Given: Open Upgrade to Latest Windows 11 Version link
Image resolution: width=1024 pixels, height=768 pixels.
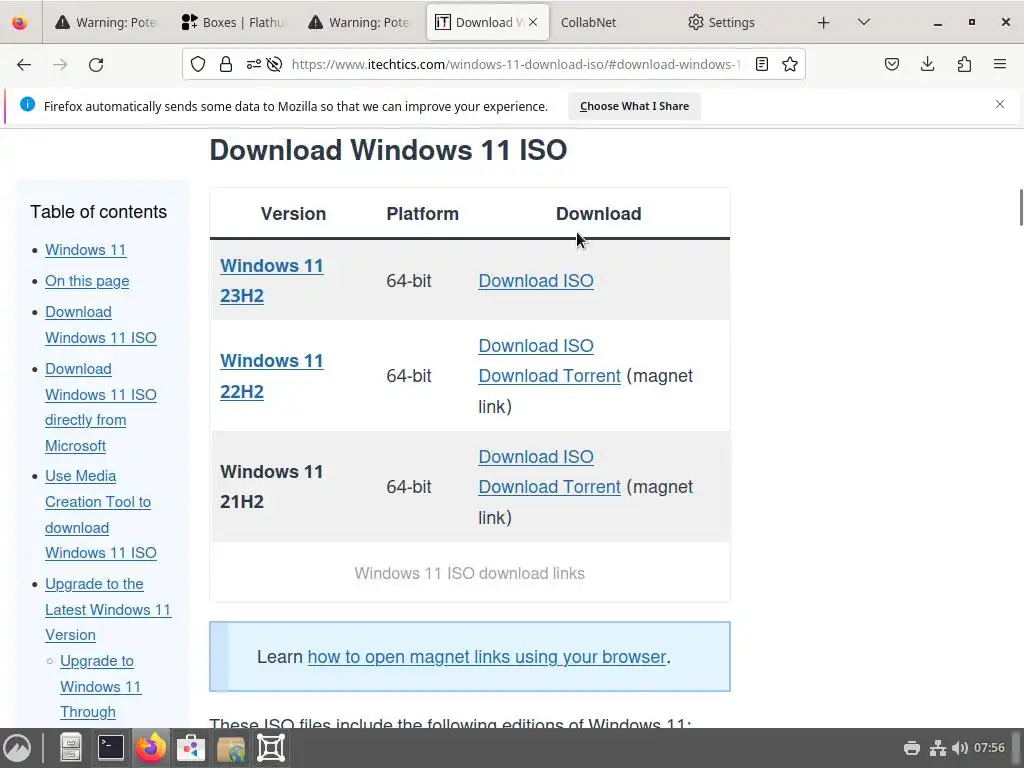Looking at the screenshot, I should (108, 609).
